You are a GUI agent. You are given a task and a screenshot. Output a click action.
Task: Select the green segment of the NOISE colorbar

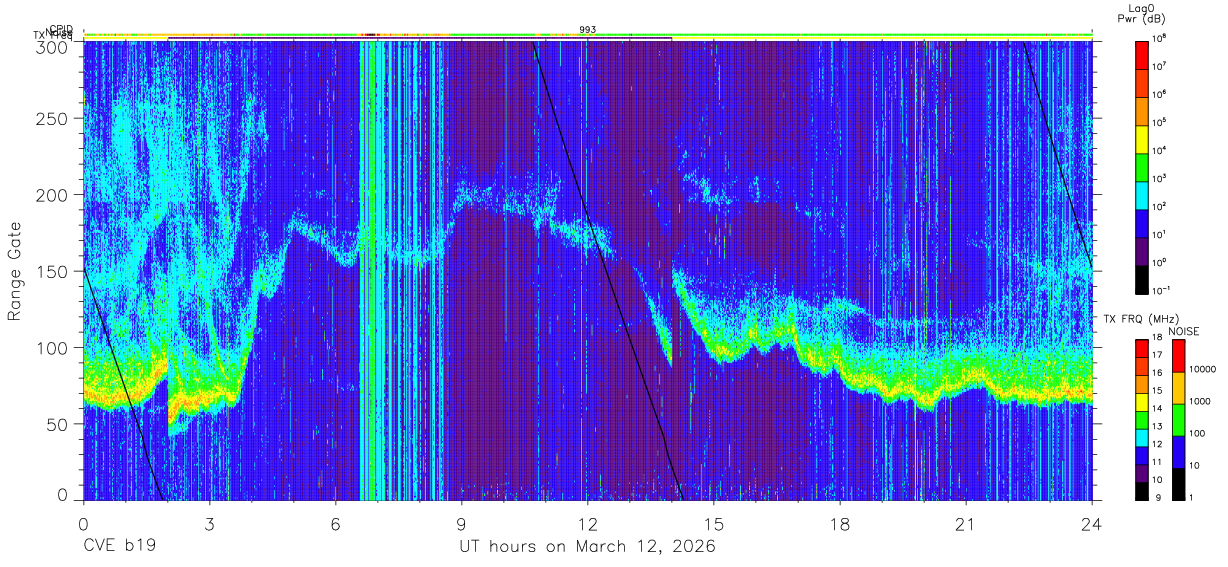(x=1179, y=420)
